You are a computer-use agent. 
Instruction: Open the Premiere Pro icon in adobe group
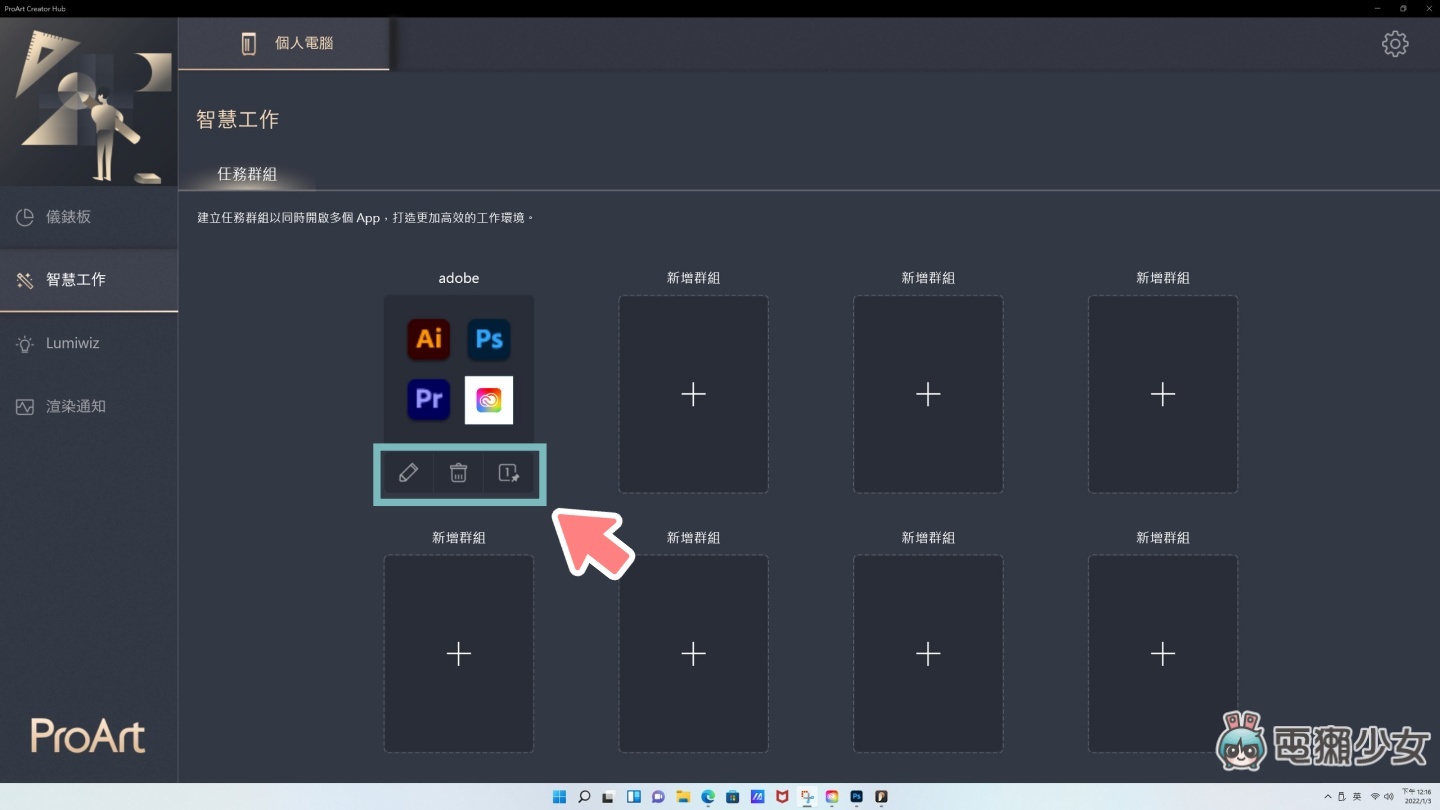pyautogui.click(x=428, y=399)
